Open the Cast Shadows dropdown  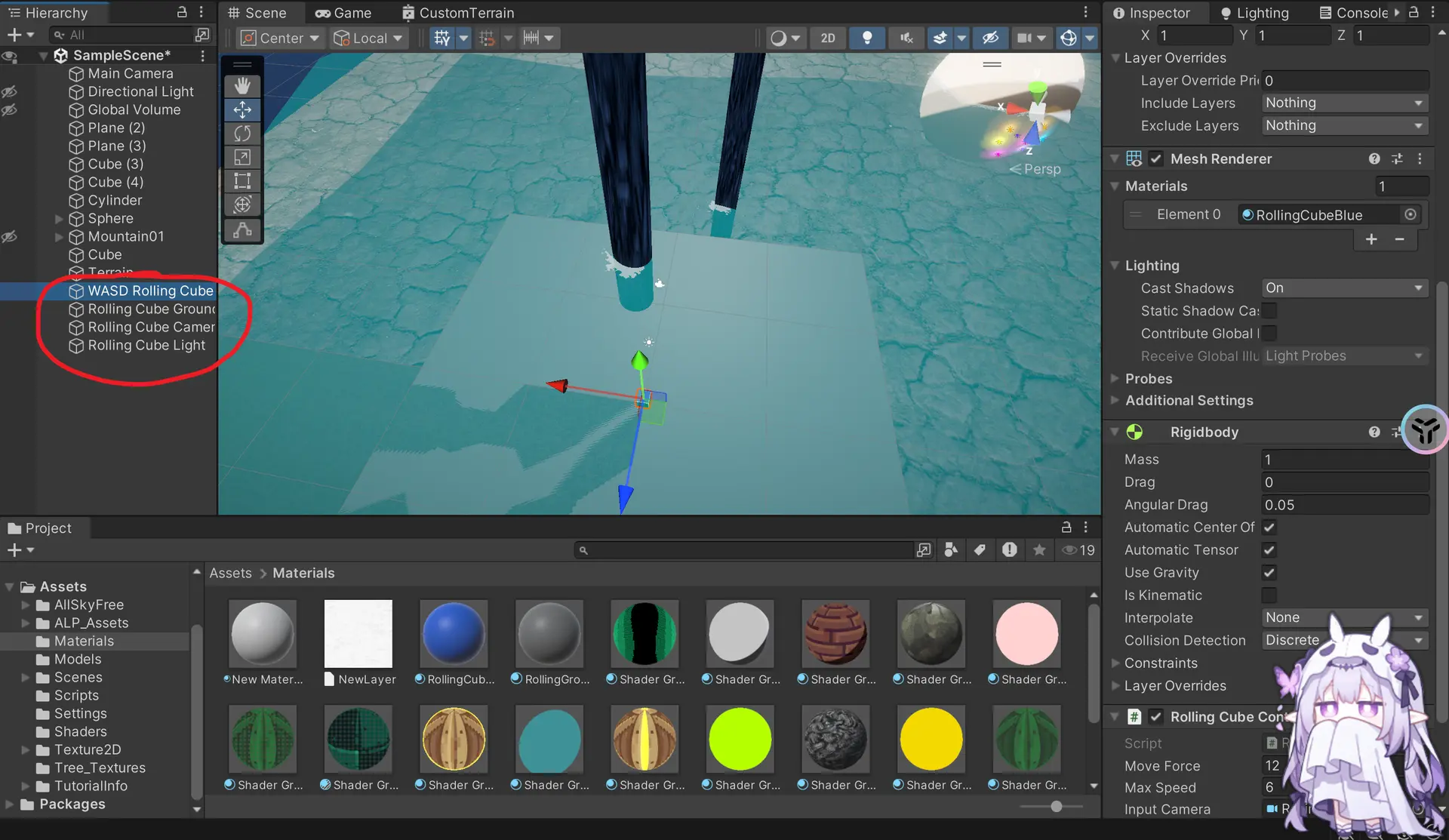(x=1345, y=288)
